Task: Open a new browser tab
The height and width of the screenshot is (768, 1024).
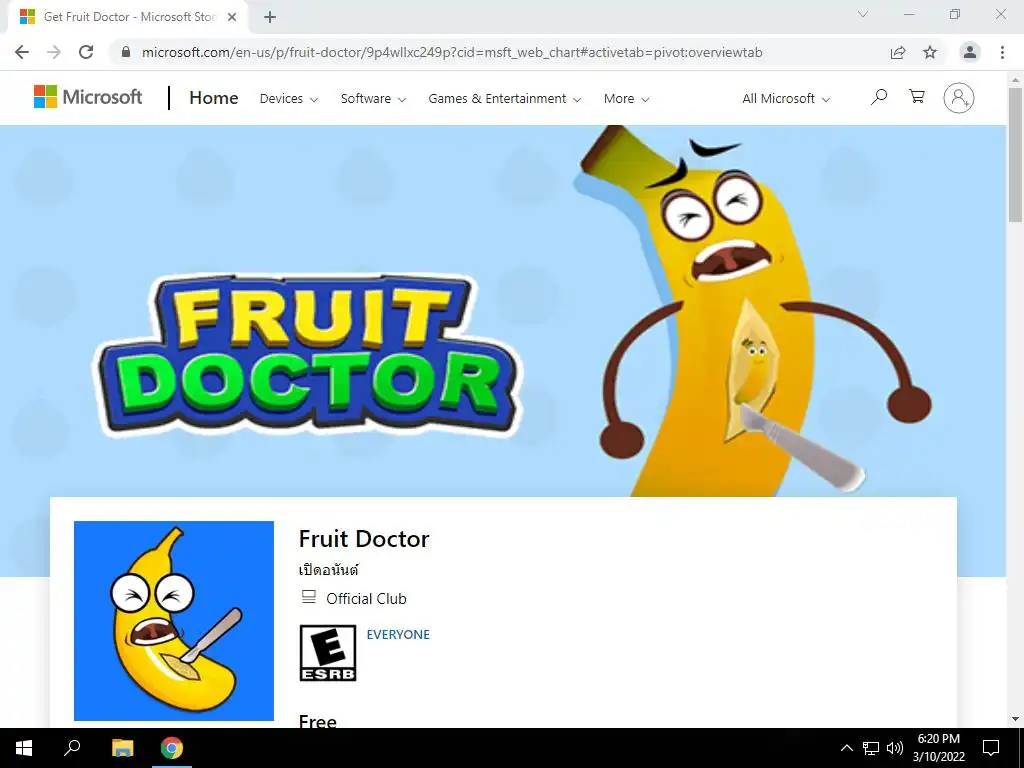Action: click(x=270, y=17)
